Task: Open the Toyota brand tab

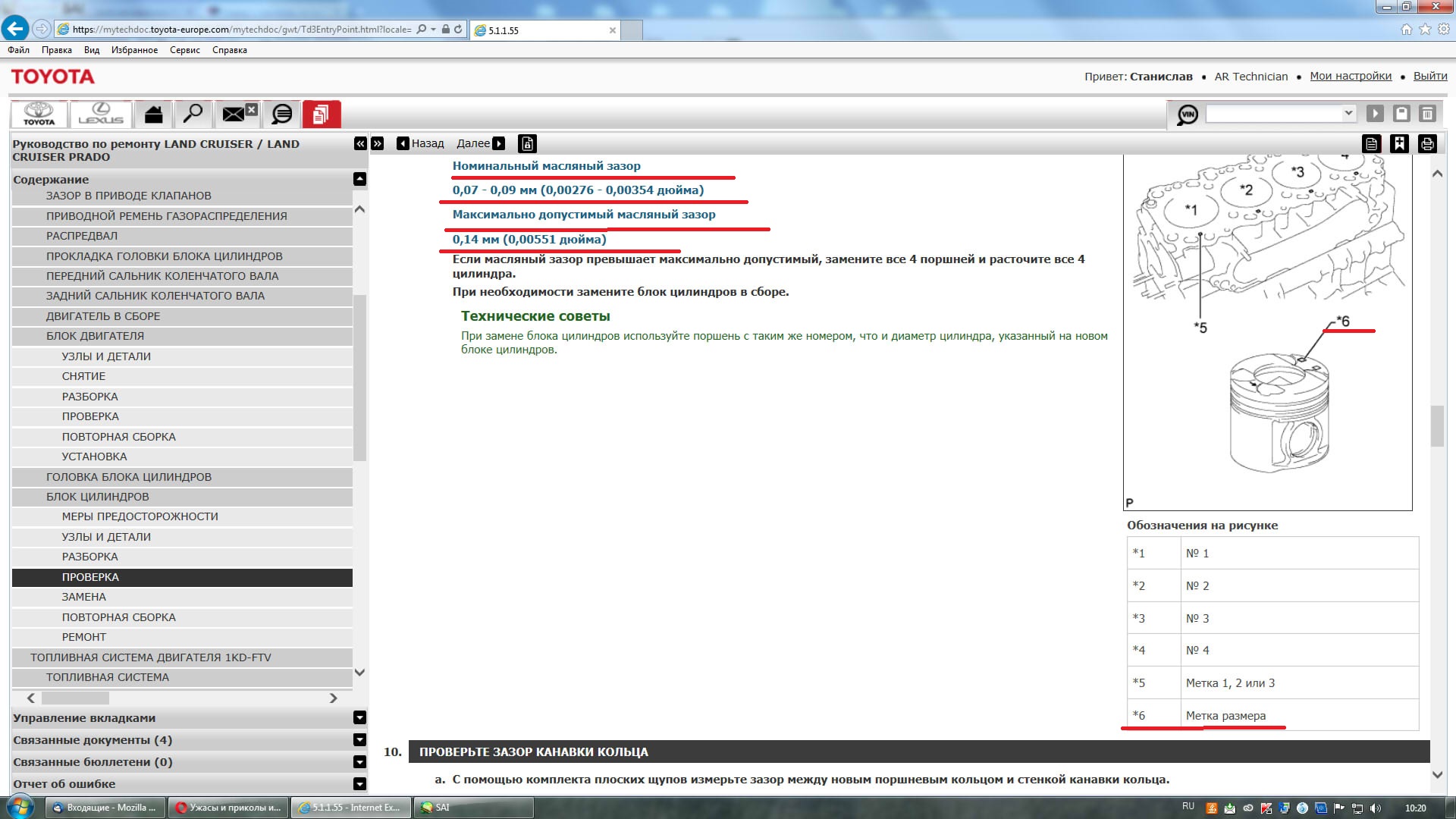Action: tap(39, 114)
